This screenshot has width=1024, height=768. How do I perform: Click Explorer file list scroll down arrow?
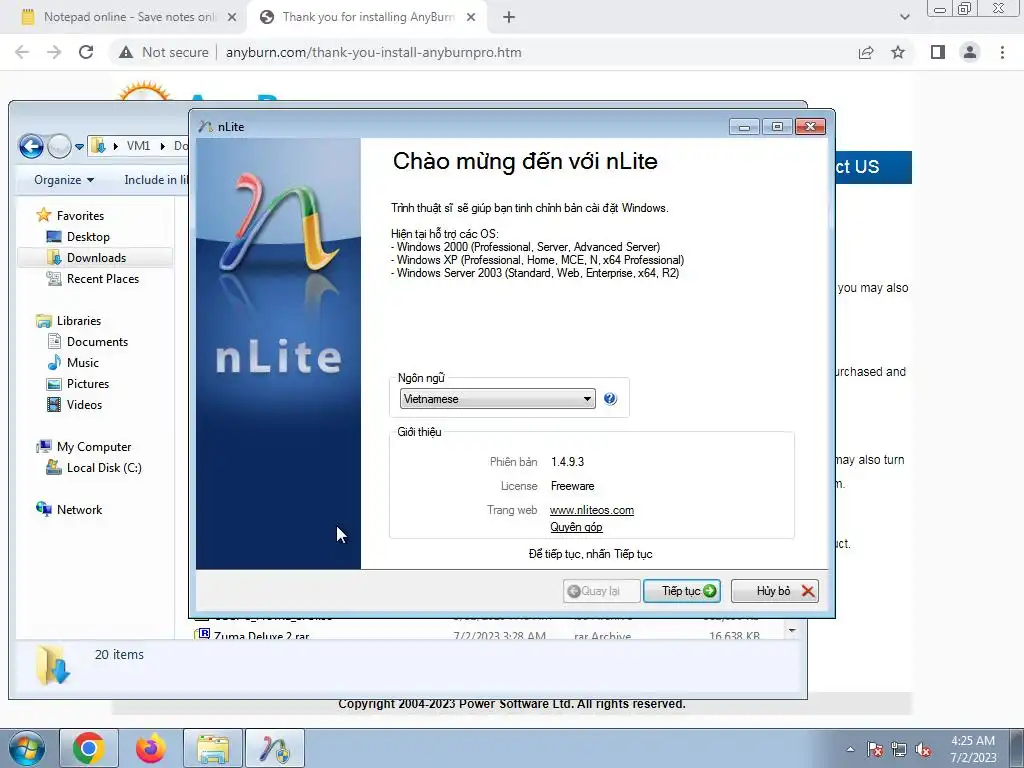(792, 631)
